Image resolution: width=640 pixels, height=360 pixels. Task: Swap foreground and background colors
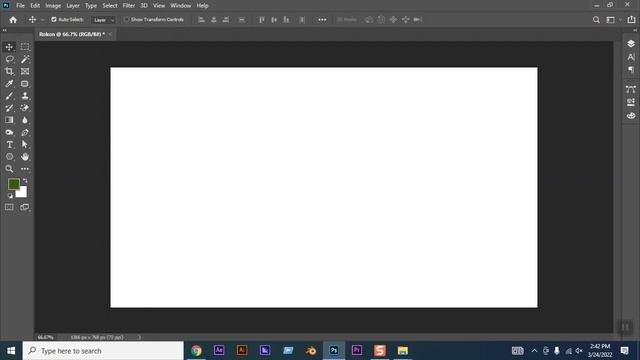pyautogui.click(x=25, y=180)
